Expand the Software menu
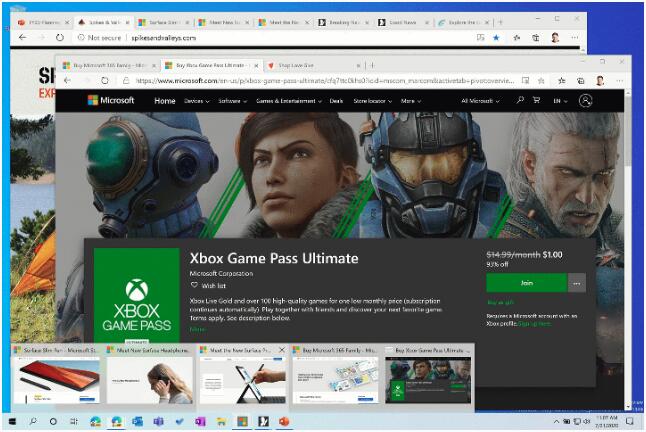Screen dimensions: 646x432 [232, 101]
